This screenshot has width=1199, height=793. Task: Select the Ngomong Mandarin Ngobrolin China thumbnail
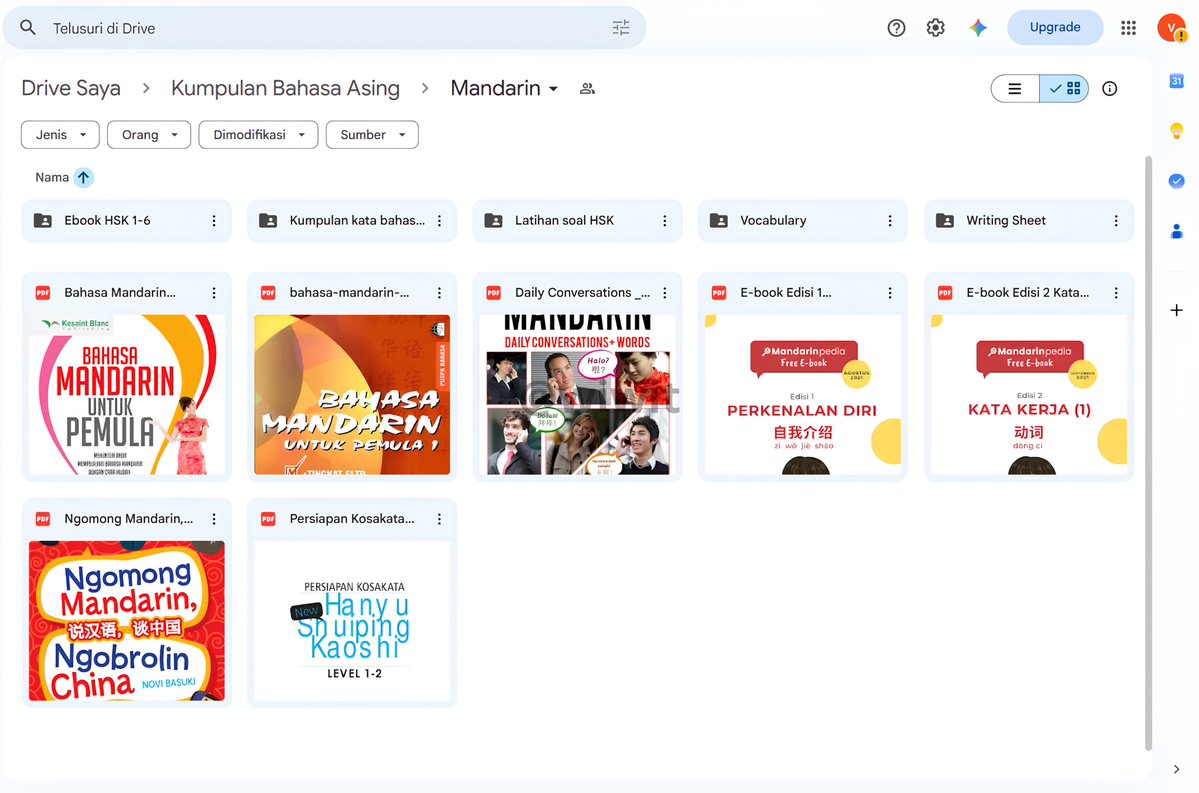pos(127,621)
